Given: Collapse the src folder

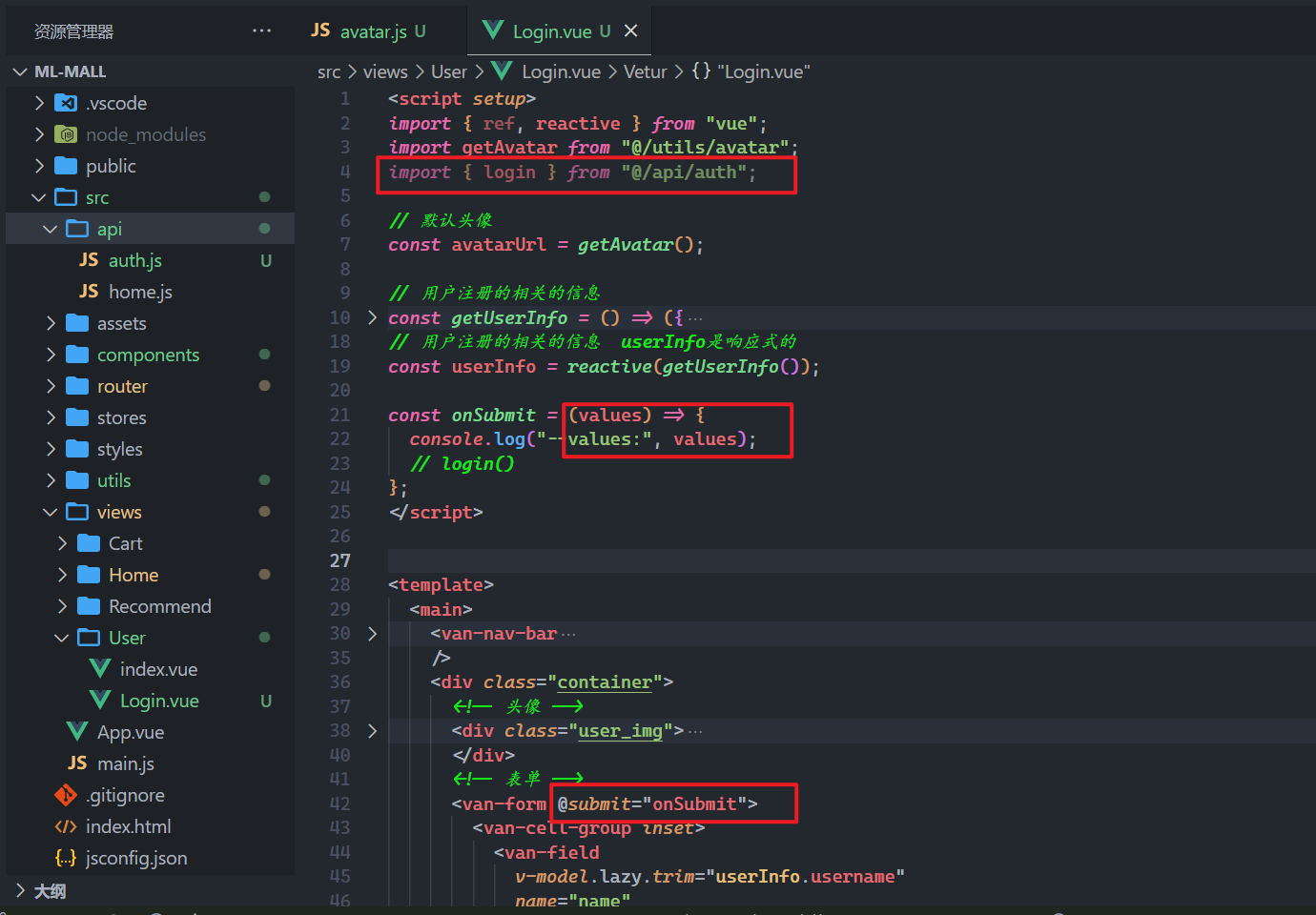Looking at the screenshot, I should (39, 197).
